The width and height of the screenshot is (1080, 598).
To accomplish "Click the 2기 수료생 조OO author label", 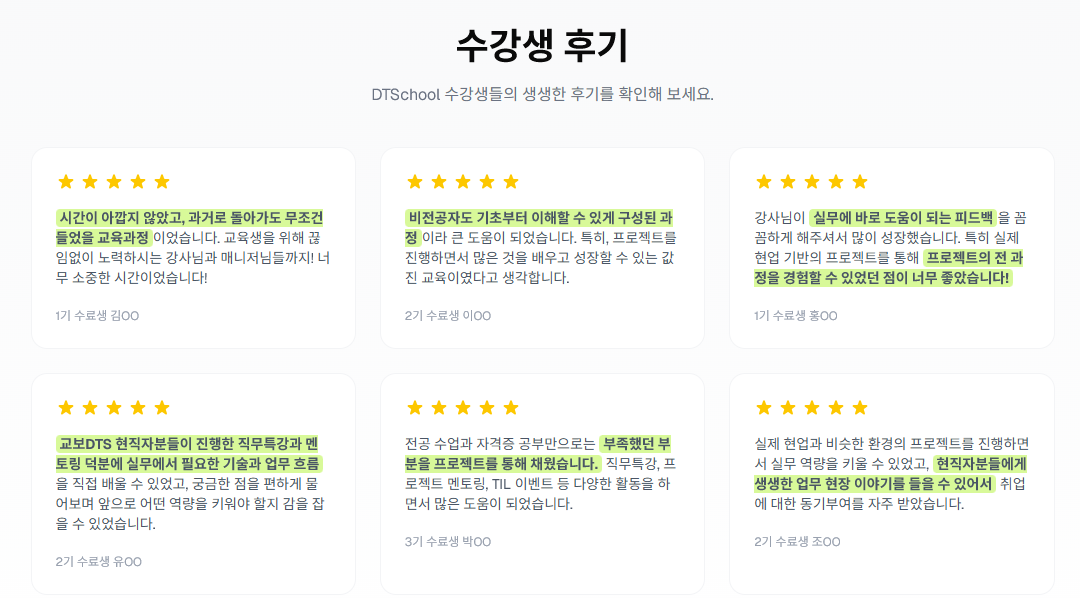I will (797, 542).
